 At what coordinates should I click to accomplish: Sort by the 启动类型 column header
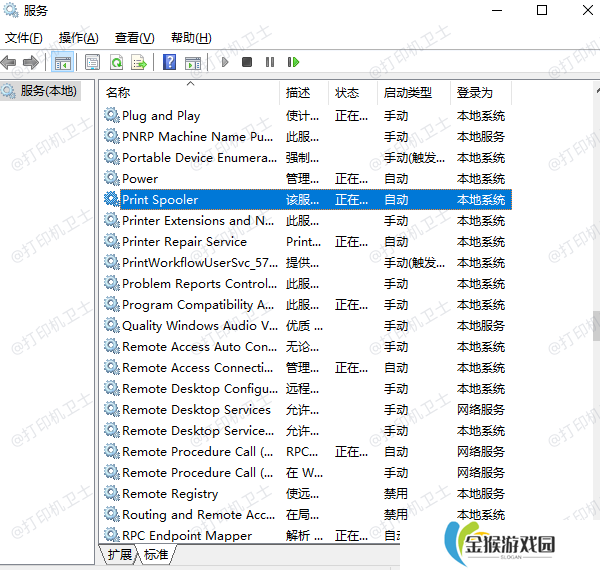click(414, 93)
